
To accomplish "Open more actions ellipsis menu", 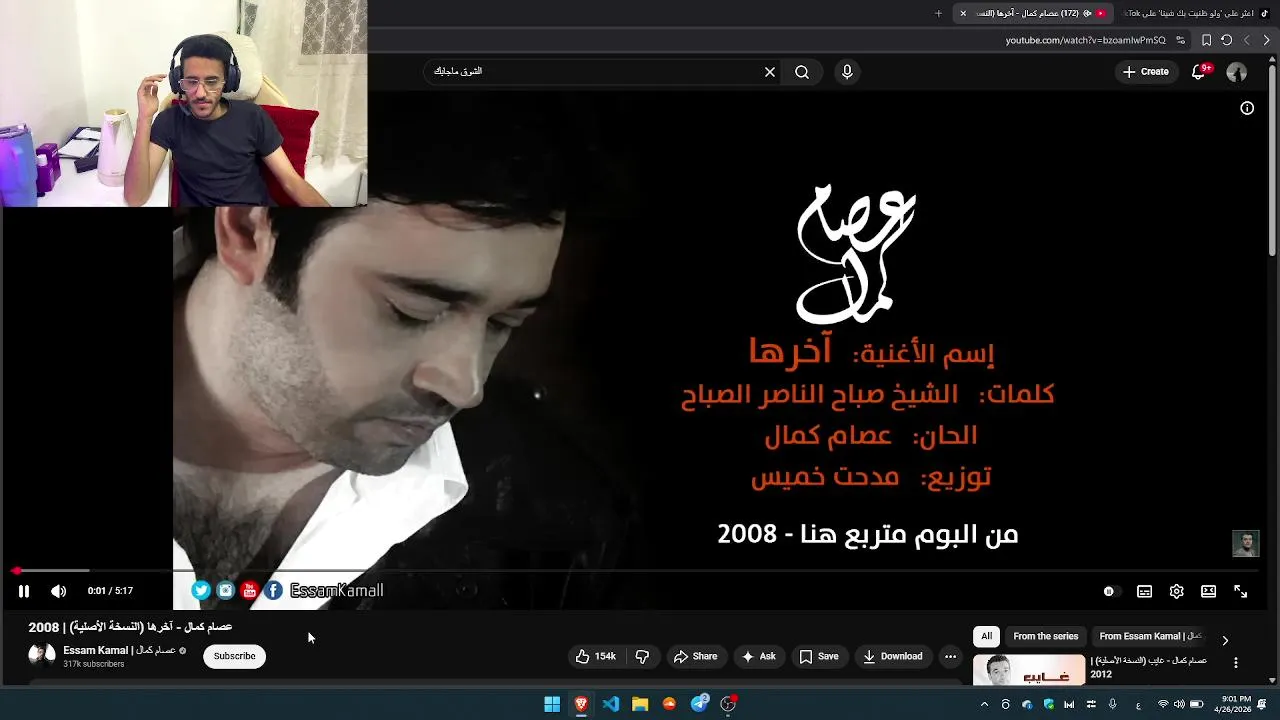I will (x=950, y=656).
